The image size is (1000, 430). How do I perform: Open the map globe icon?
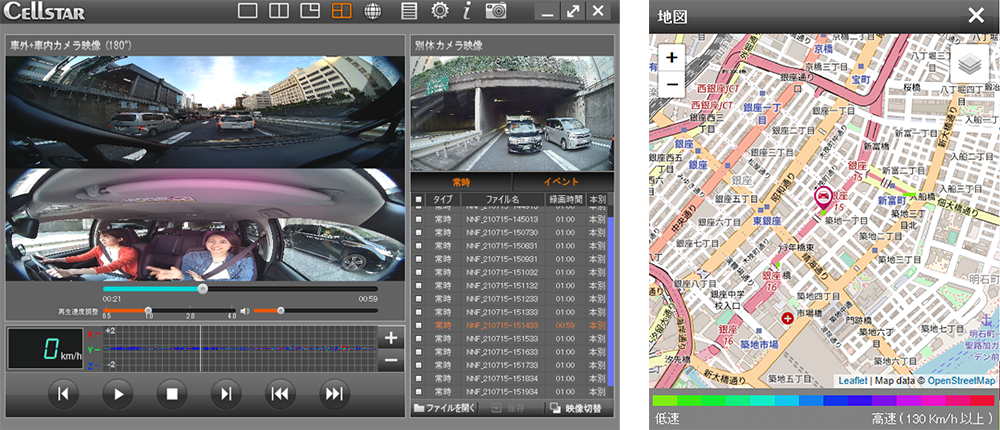click(x=372, y=11)
